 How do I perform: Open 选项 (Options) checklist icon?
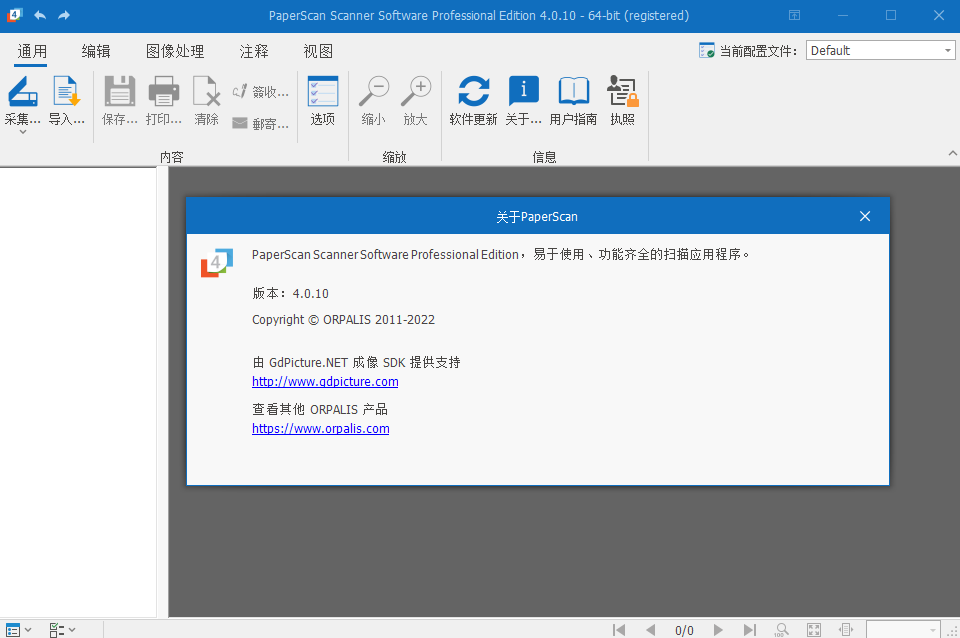point(323,92)
